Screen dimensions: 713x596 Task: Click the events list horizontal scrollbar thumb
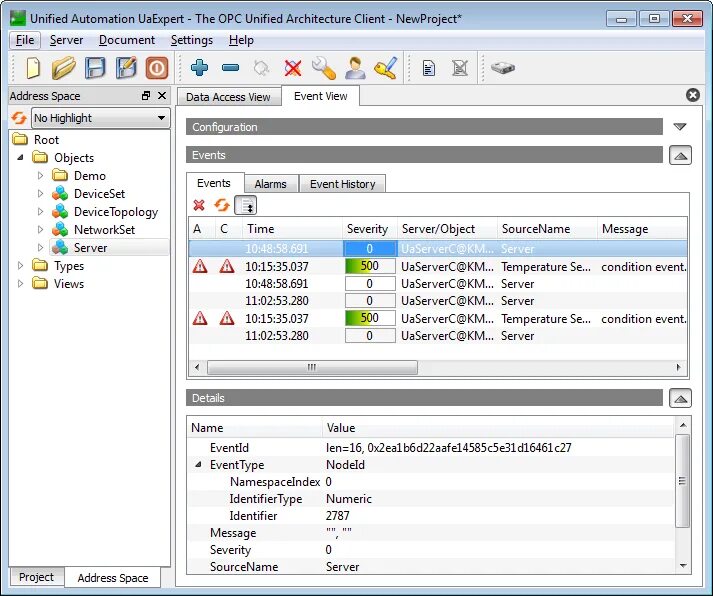click(312, 367)
